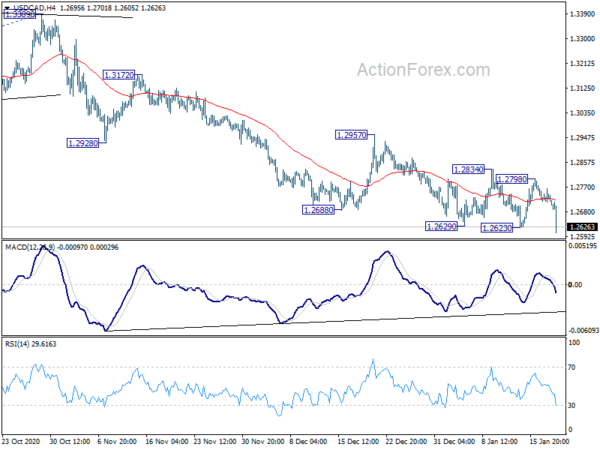Click the MACD axis value -0.006093
This screenshot has width=600, height=450.
(583, 330)
